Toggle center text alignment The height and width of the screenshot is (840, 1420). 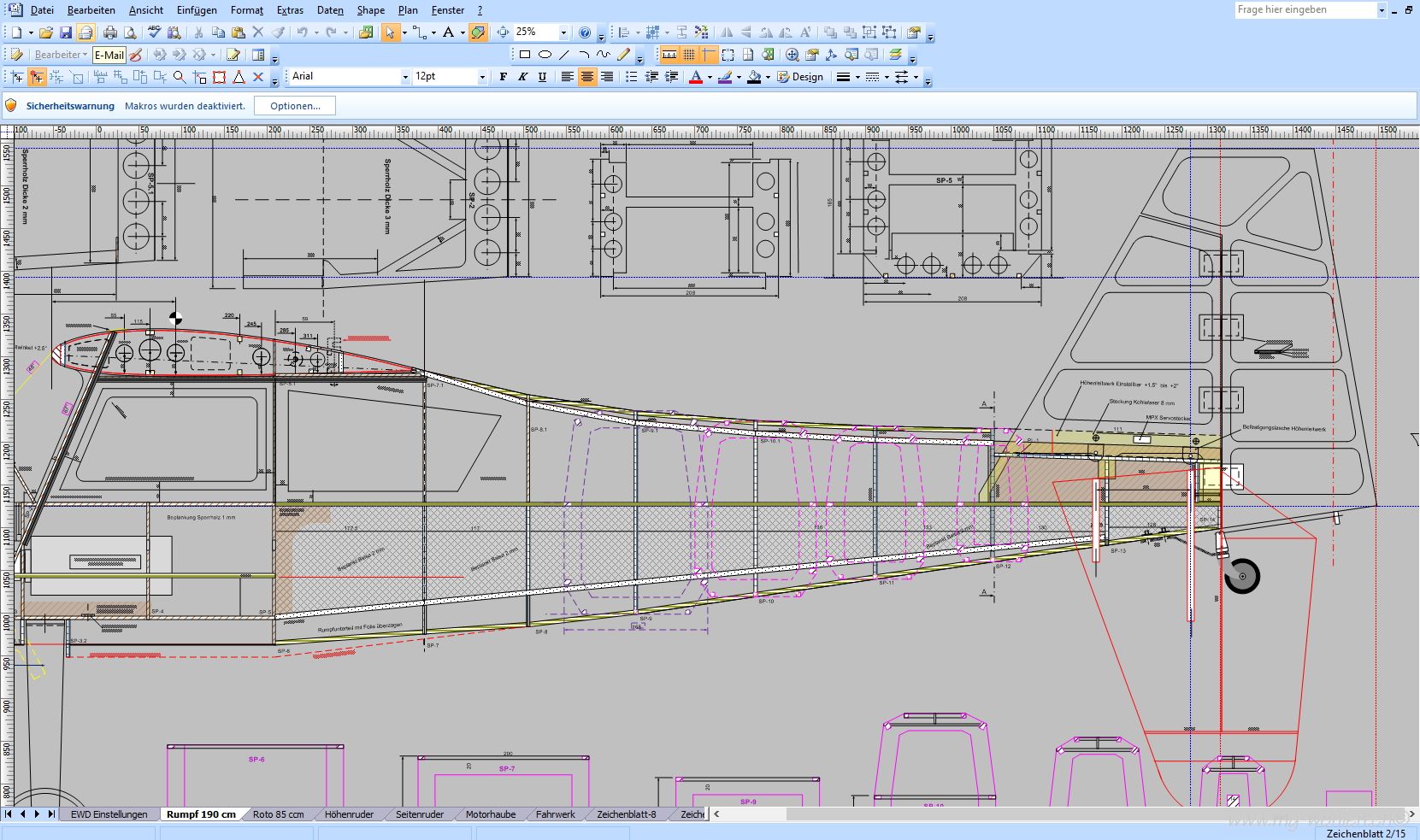(586, 77)
